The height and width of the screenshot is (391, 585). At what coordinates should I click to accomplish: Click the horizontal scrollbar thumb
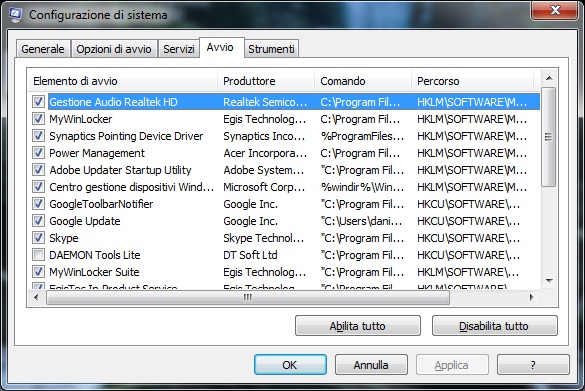248,297
